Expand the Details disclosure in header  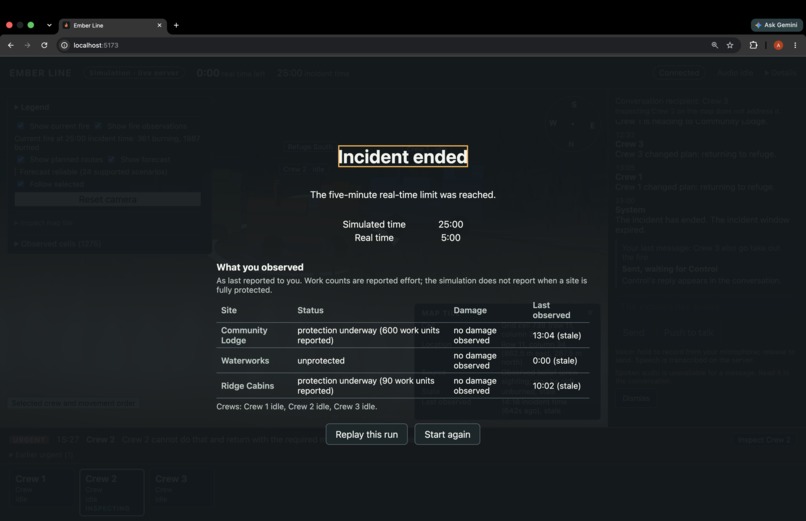pos(780,73)
